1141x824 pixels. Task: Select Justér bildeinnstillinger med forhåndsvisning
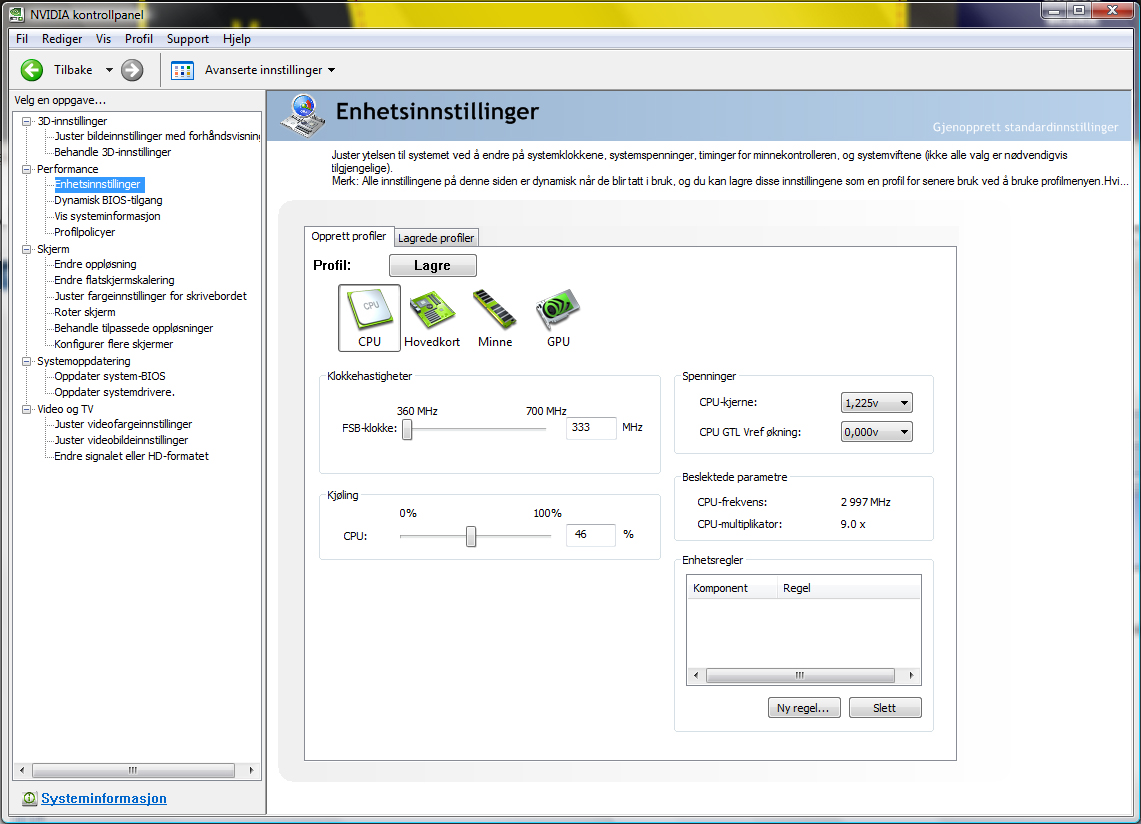click(x=157, y=136)
